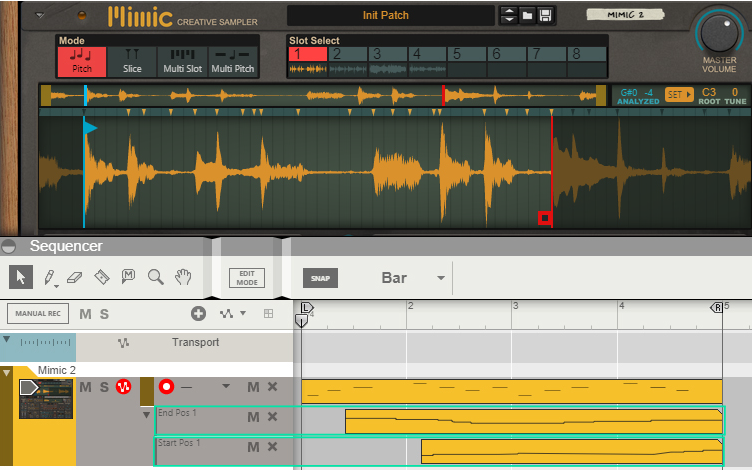Delete the Mimic 2 note lane
This screenshot has width=752, height=470.
point(272,387)
